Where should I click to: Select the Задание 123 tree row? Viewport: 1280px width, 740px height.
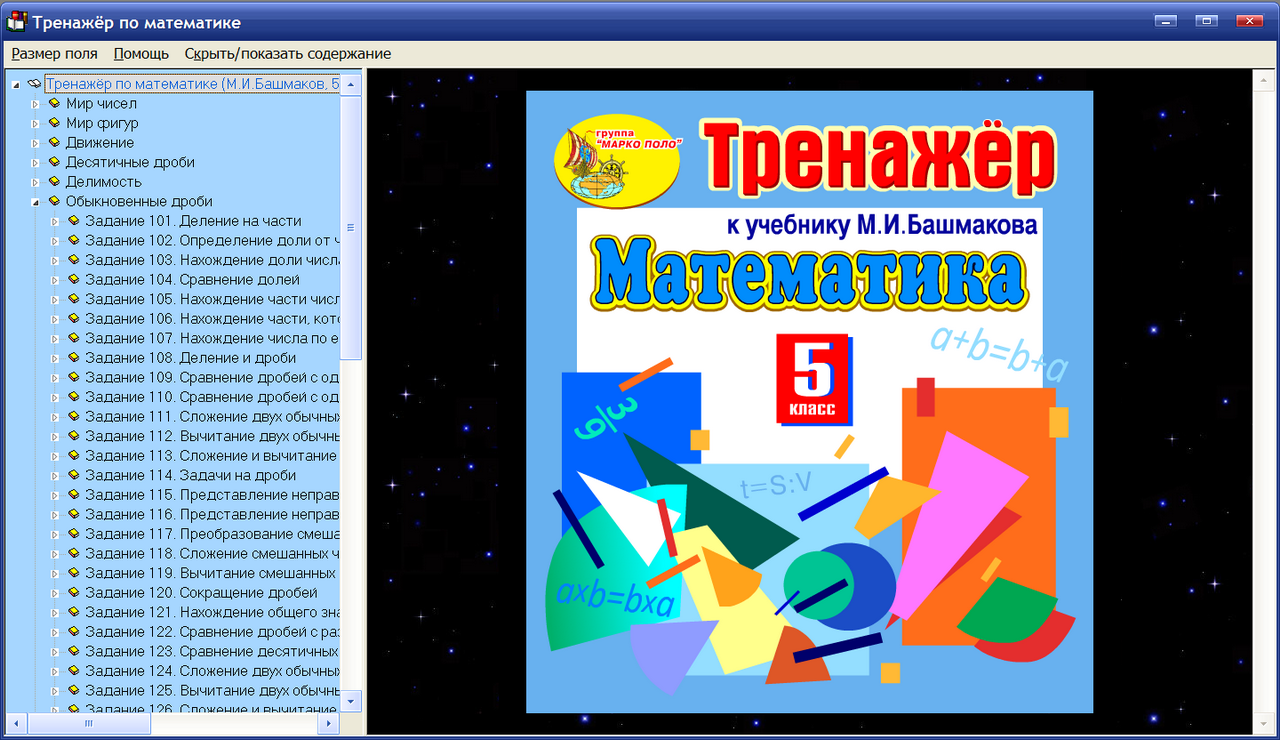pyautogui.click(x=212, y=651)
